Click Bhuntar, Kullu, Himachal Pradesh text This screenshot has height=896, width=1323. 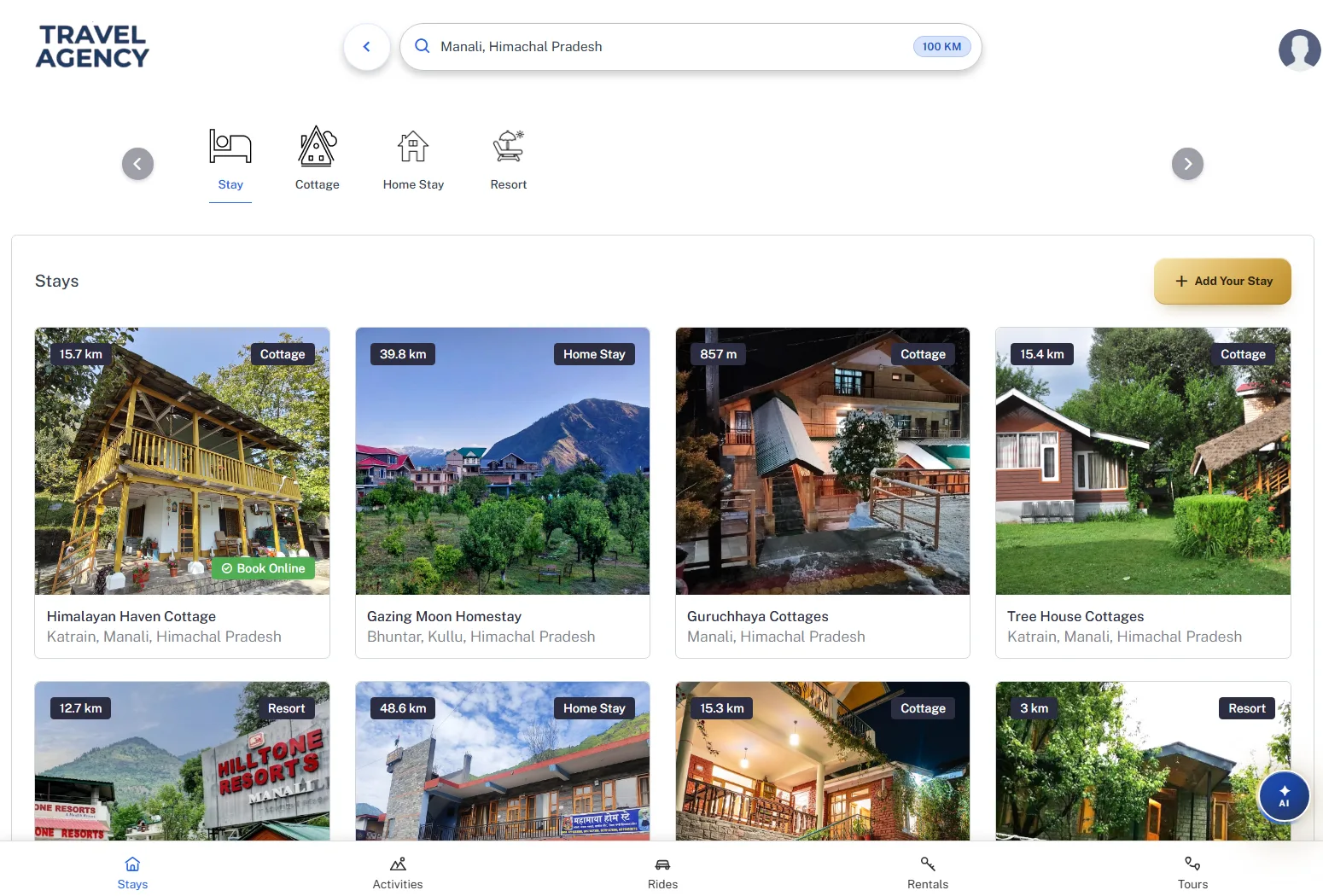(481, 637)
